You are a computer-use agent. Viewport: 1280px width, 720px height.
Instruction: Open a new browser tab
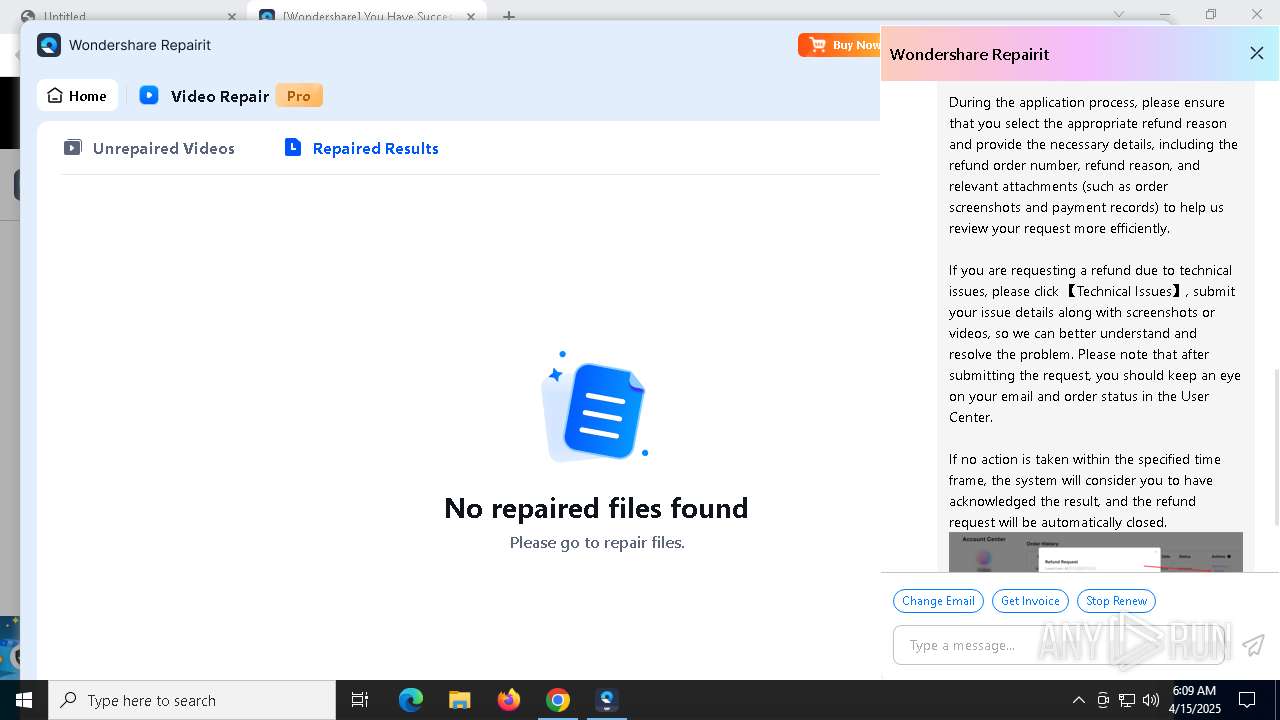(x=509, y=16)
